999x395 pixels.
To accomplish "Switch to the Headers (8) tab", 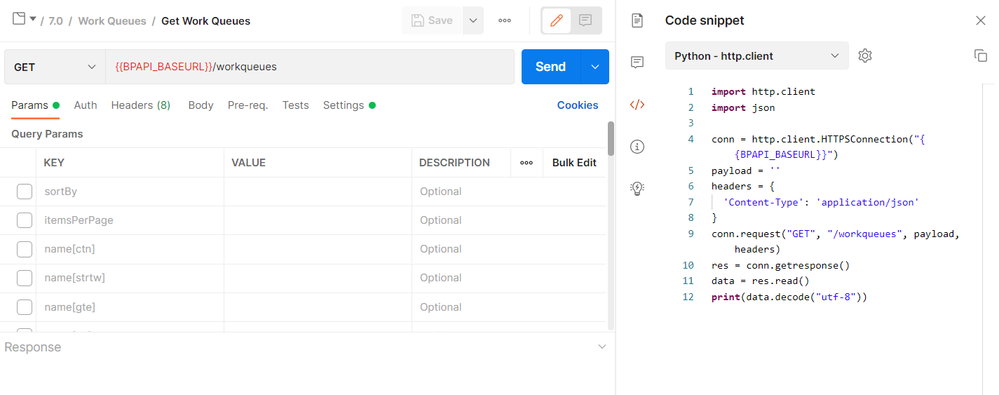I will [141, 105].
